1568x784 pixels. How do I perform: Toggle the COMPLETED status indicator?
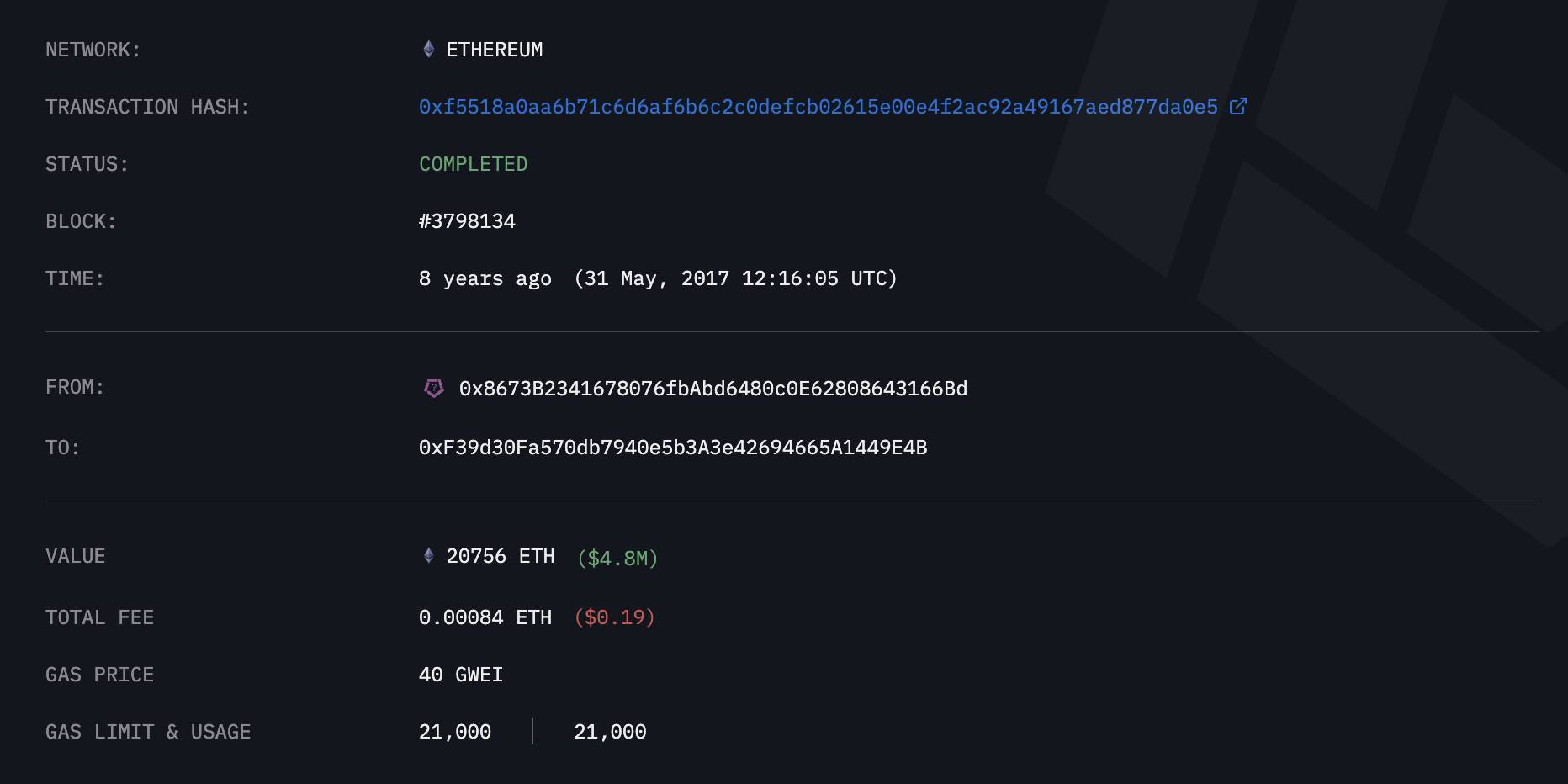click(473, 163)
